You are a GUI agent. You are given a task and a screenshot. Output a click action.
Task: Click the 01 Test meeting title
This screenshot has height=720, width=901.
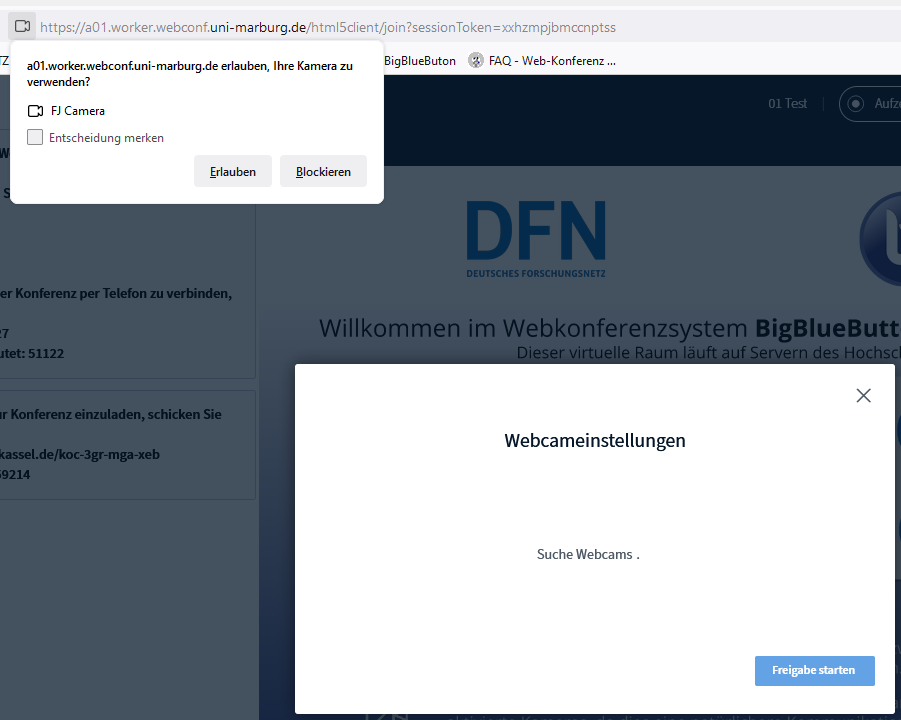click(x=787, y=103)
